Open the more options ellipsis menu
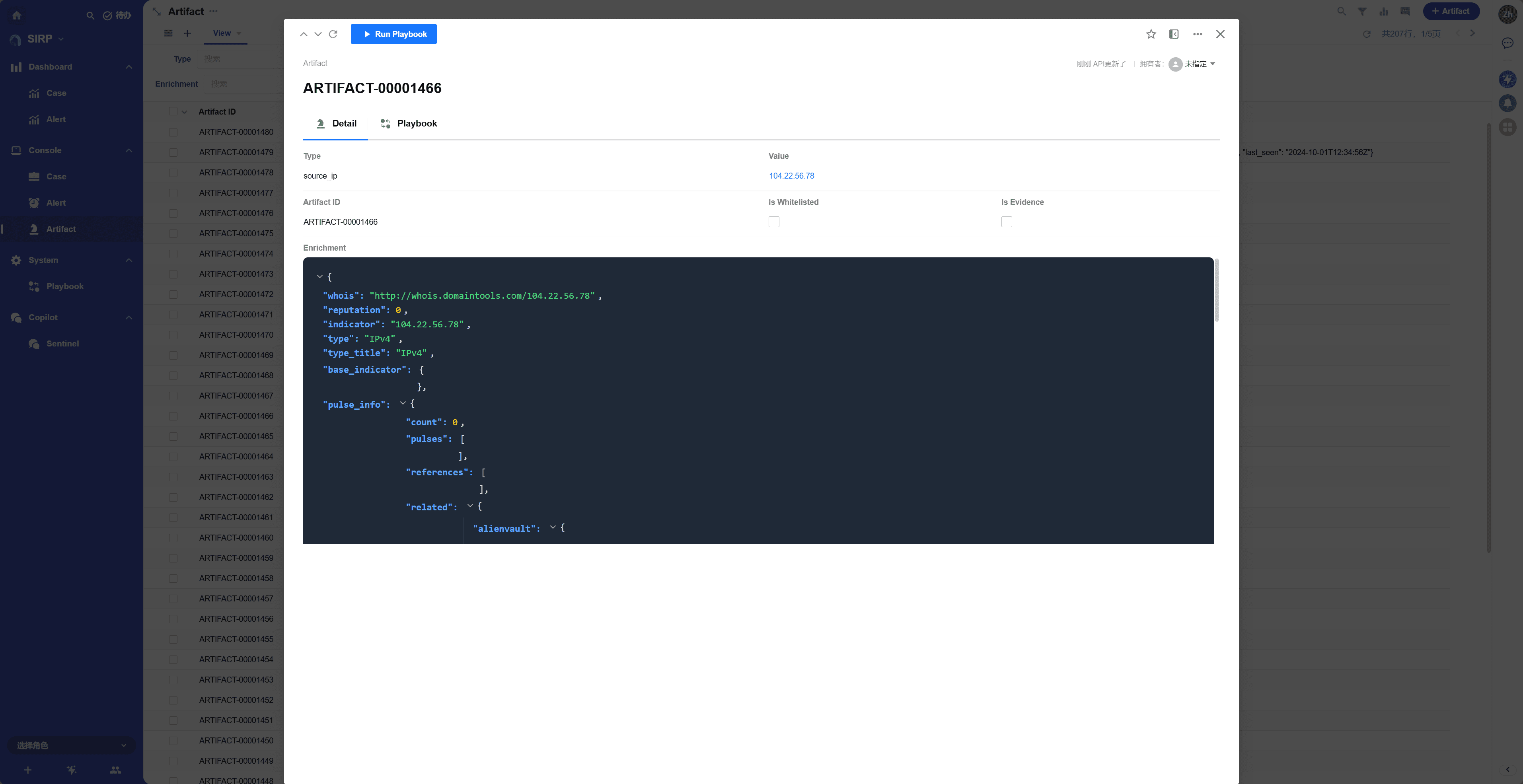1523x784 pixels. coord(1197,34)
